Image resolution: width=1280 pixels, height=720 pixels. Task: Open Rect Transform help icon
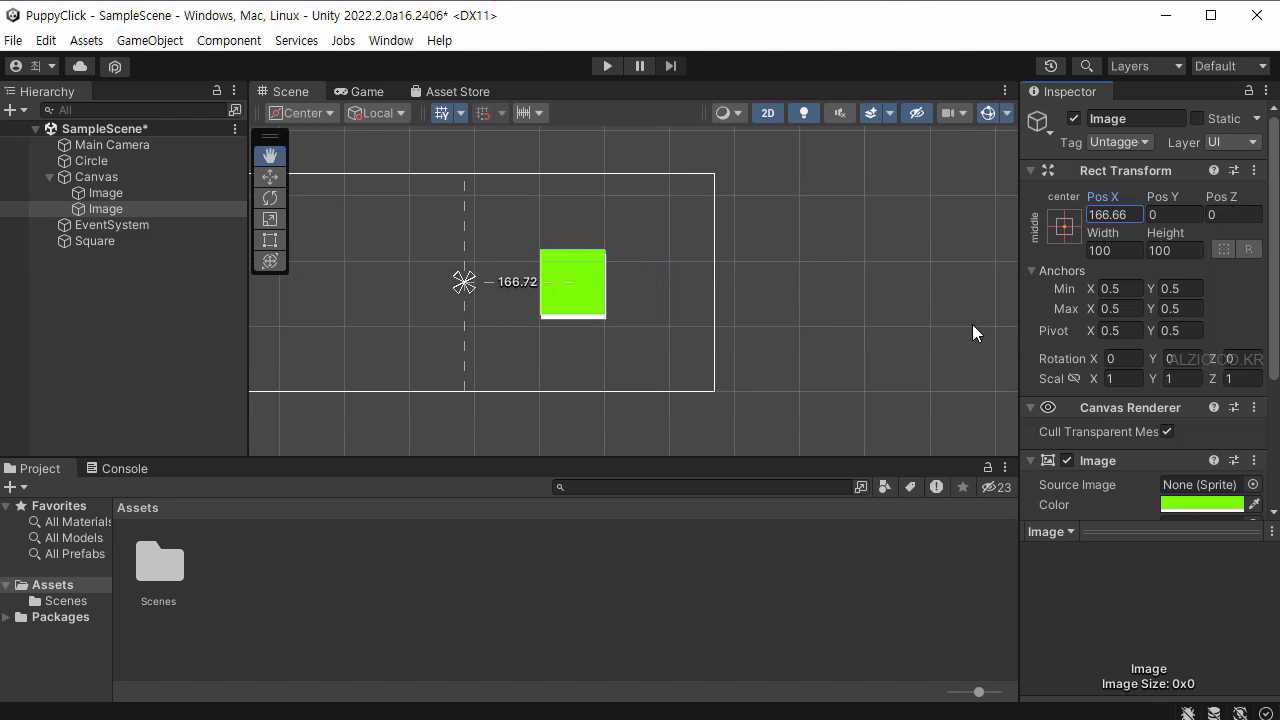point(1214,171)
